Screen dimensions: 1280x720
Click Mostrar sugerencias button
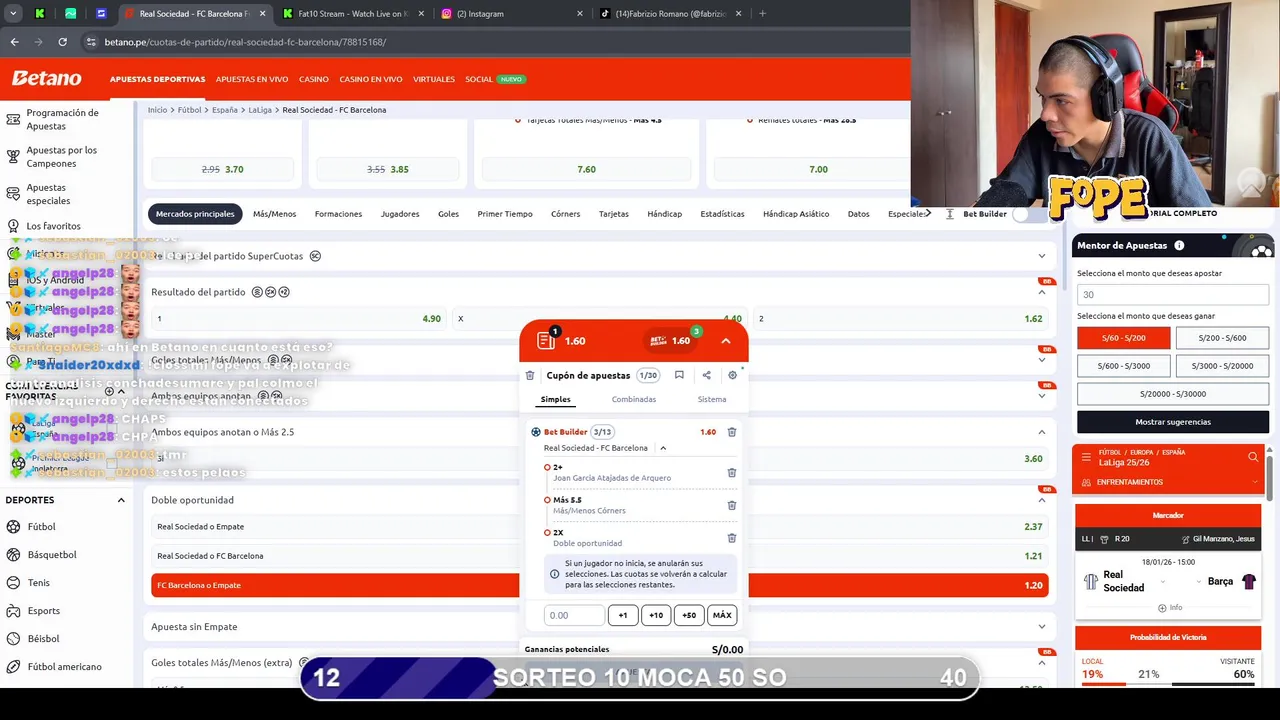1173,422
